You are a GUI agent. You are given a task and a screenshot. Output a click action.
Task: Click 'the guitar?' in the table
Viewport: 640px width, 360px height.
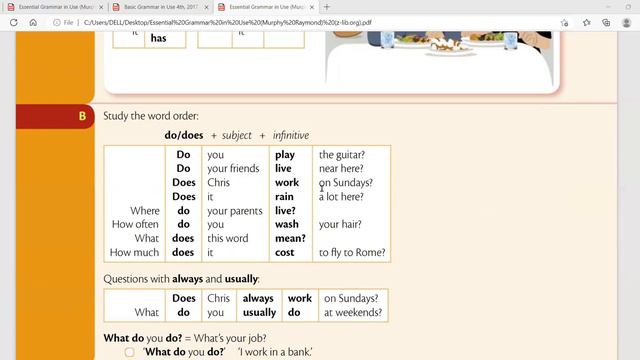click(x=342, y=155)
